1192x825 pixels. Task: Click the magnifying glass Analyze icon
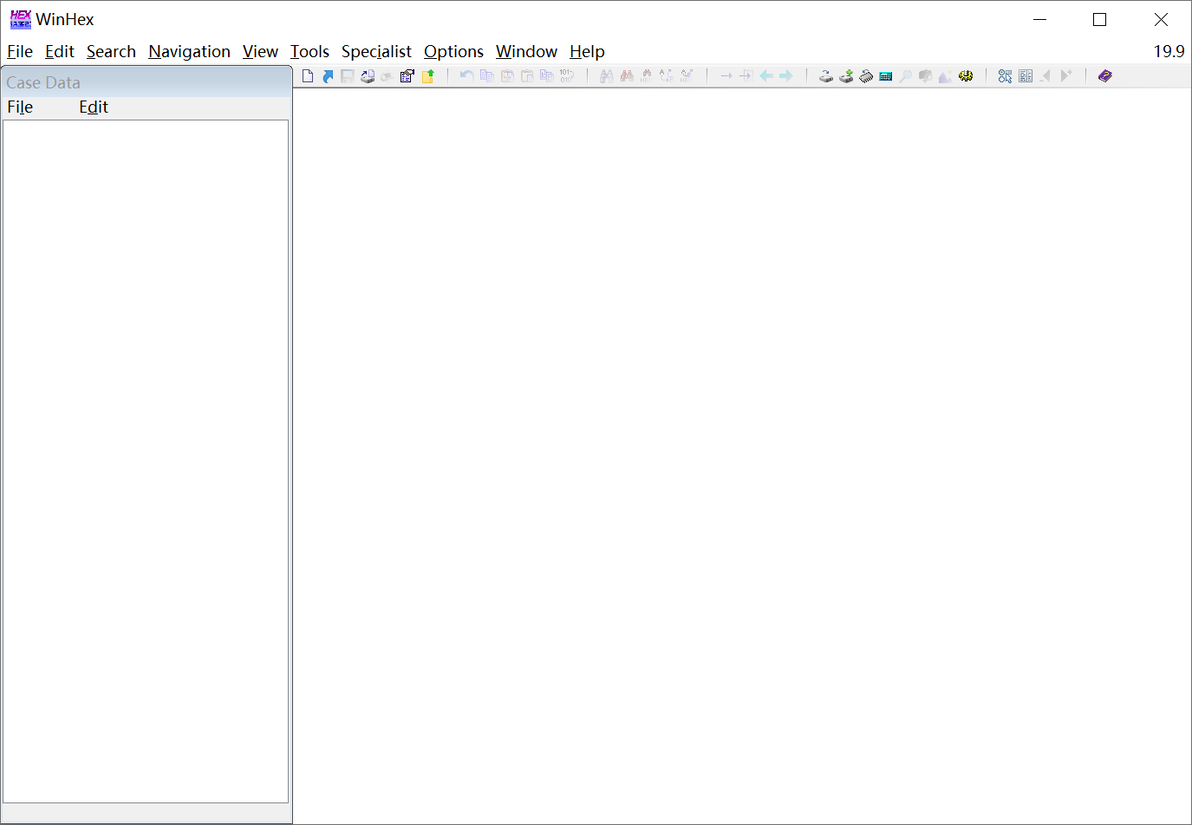905,76
